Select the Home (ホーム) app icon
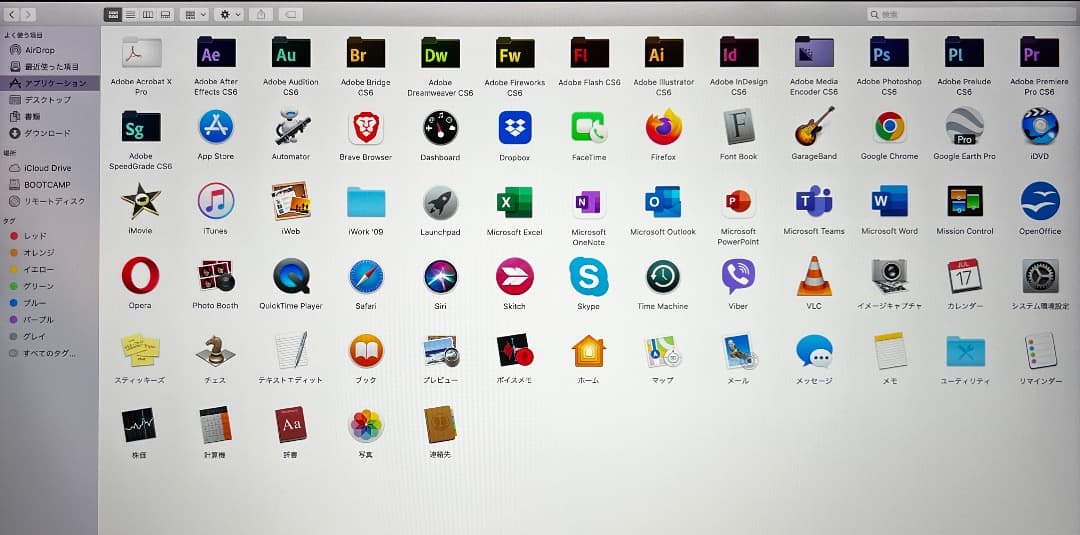The height and width of the screenshot is (535, 1080). pos(588,350)
